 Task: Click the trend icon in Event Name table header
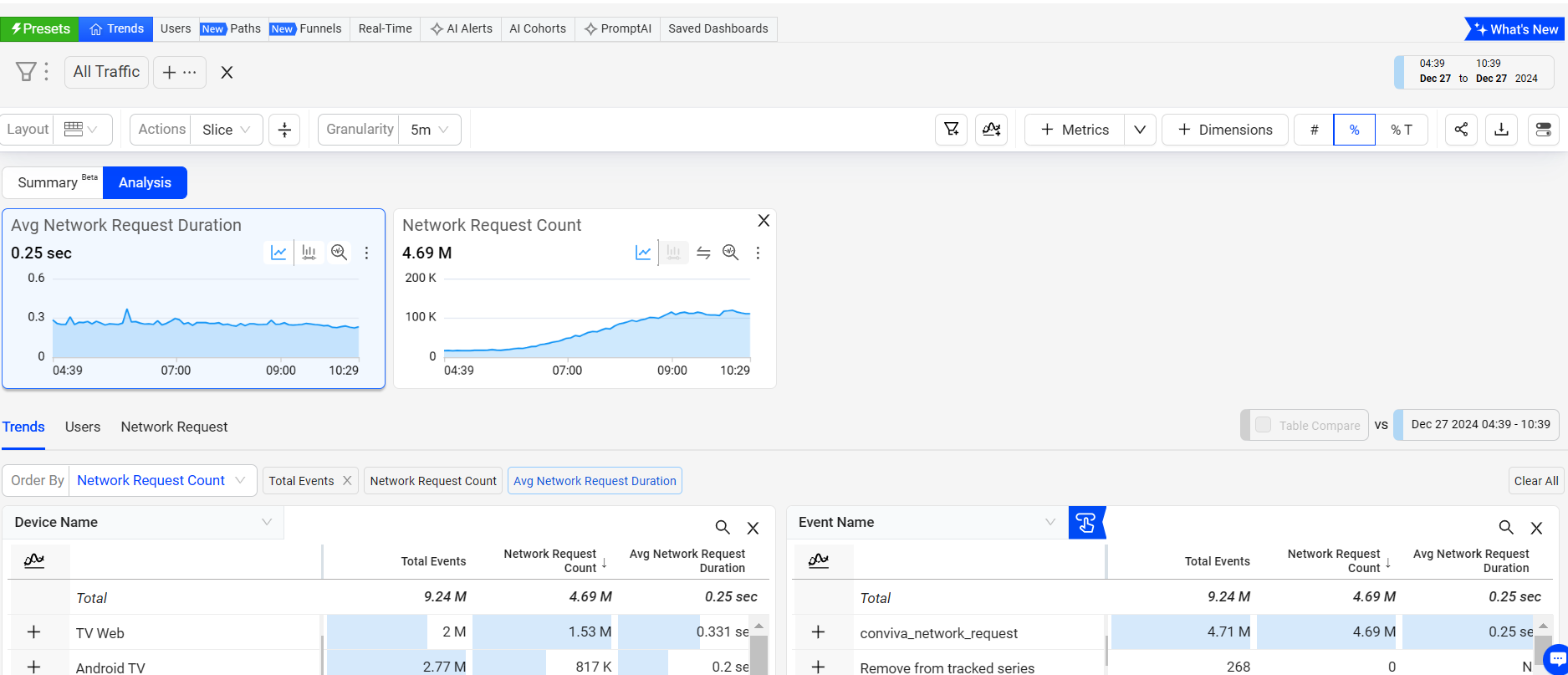[x=819, y=560]
